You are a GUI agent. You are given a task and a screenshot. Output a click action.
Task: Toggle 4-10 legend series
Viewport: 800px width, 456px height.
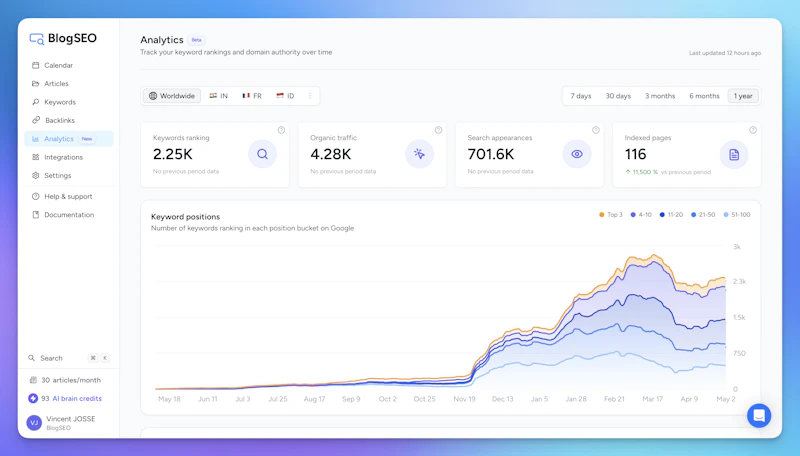[641, 215]
